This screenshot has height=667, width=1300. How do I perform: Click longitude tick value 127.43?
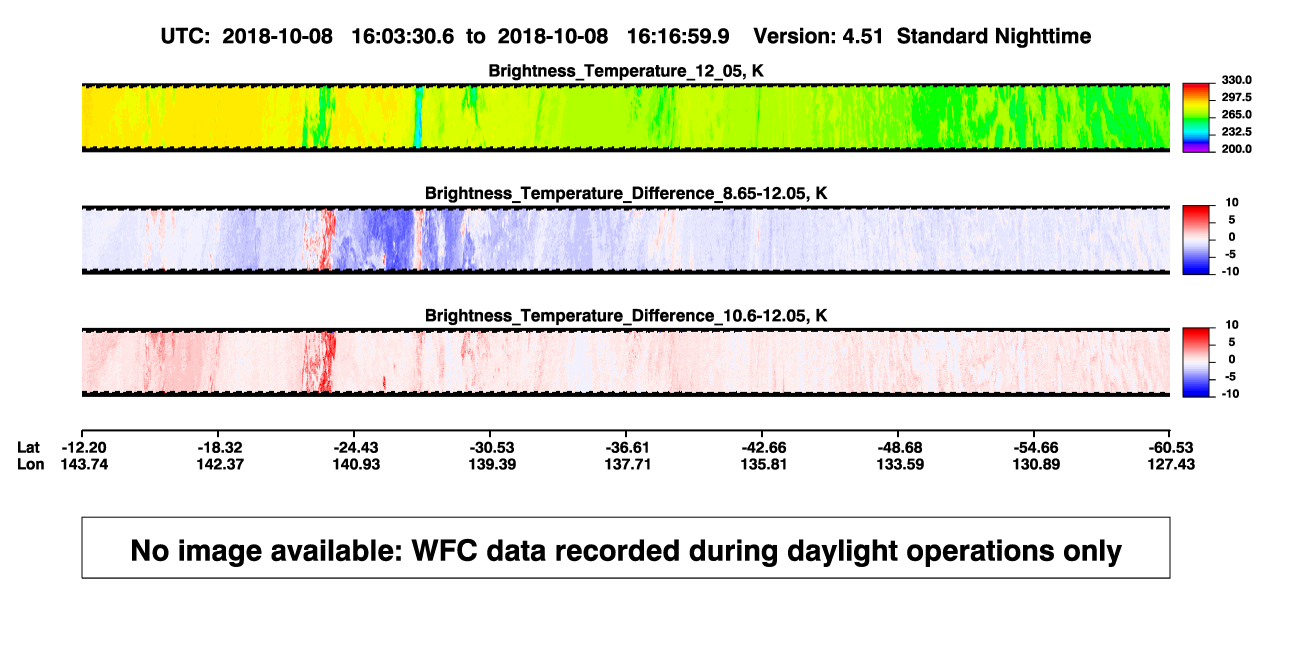click(x=1172, y=464)
